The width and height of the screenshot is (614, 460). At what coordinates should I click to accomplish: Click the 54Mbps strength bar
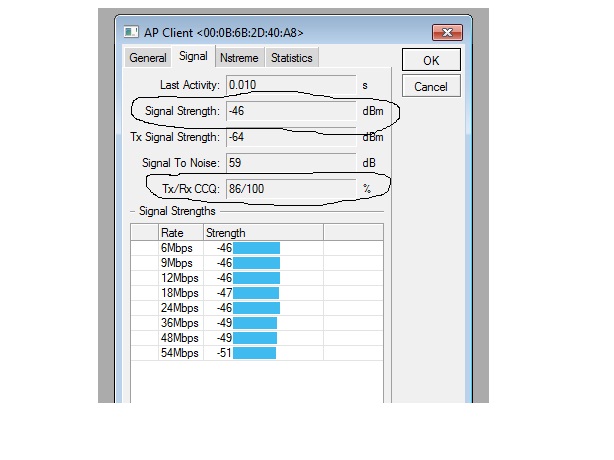(x=255, y=353)
